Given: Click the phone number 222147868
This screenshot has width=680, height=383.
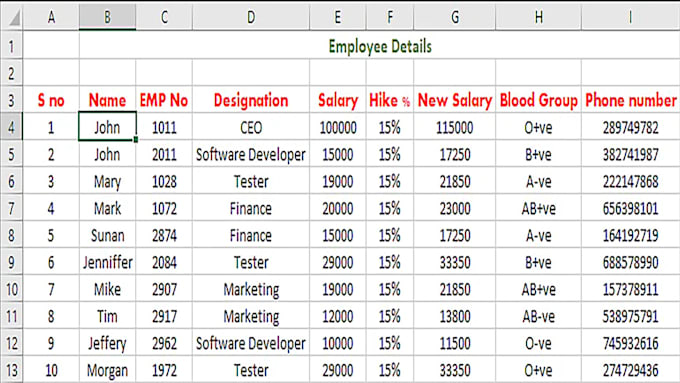Looking at the screenshot, I should [631, 181].
